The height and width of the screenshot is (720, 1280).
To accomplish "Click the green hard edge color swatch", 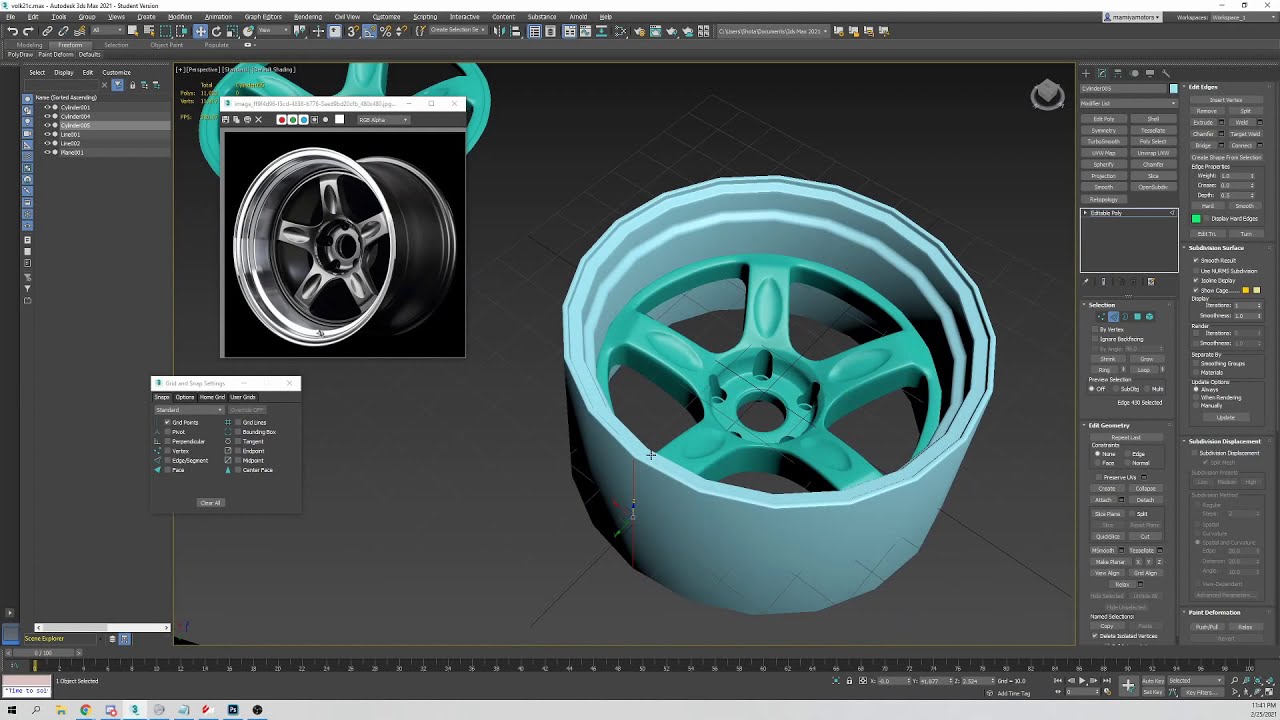I will (1196, 218).
